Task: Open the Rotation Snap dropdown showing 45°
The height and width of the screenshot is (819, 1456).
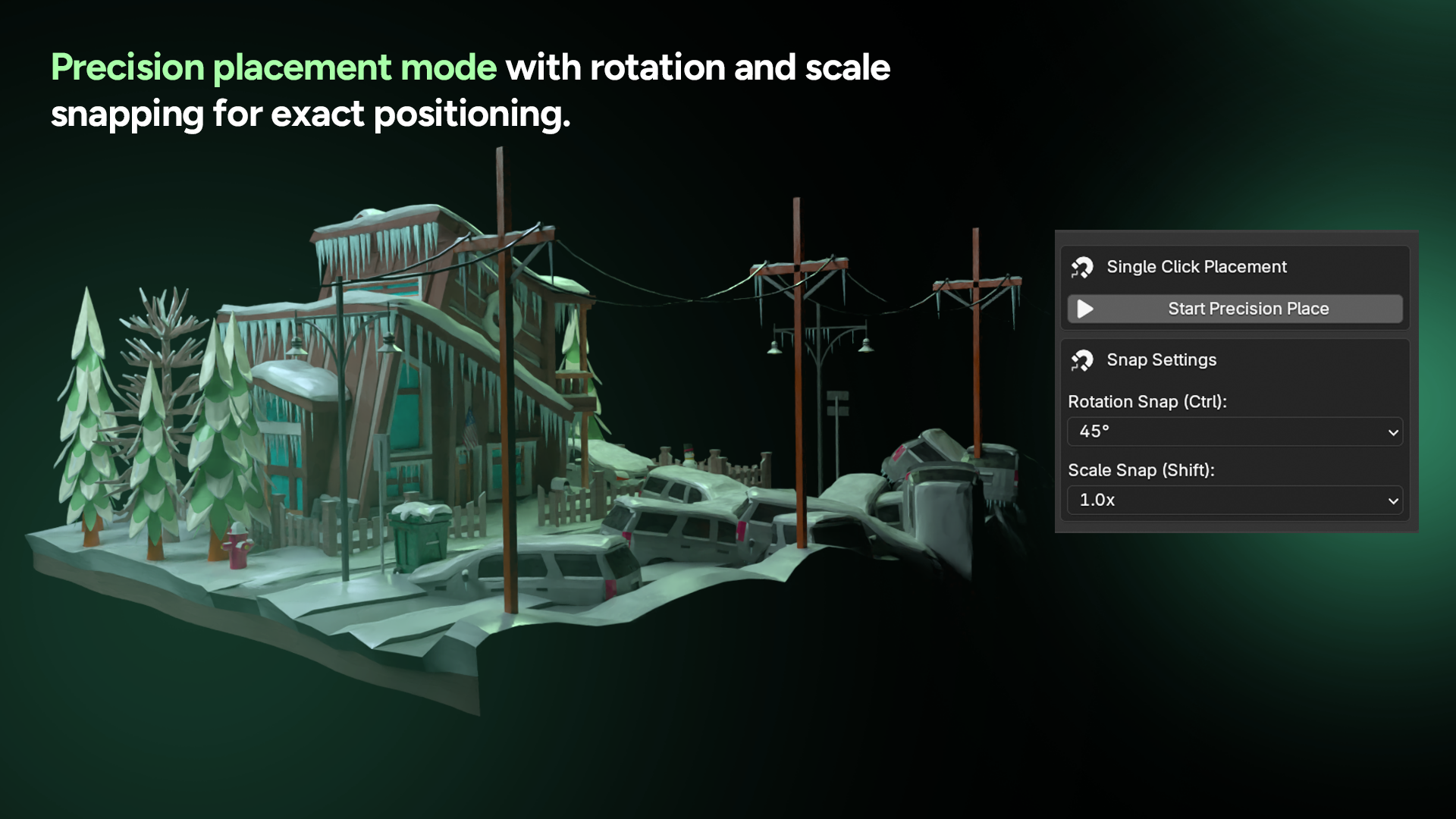Action: (x=1234, y=432)
